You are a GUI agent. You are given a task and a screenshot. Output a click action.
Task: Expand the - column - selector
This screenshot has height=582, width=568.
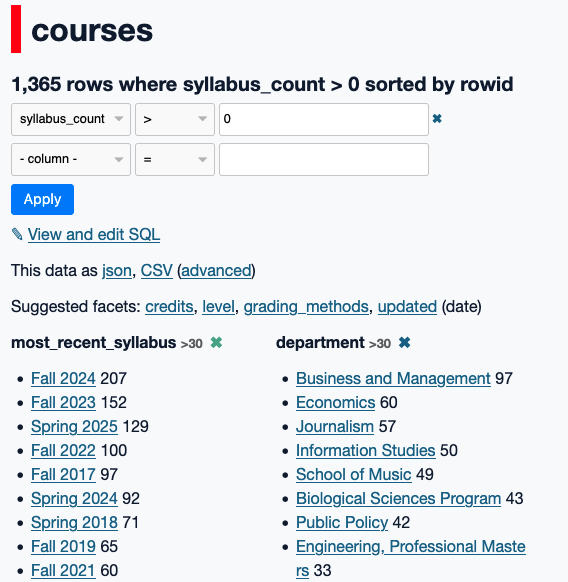(x=71, y=160)
